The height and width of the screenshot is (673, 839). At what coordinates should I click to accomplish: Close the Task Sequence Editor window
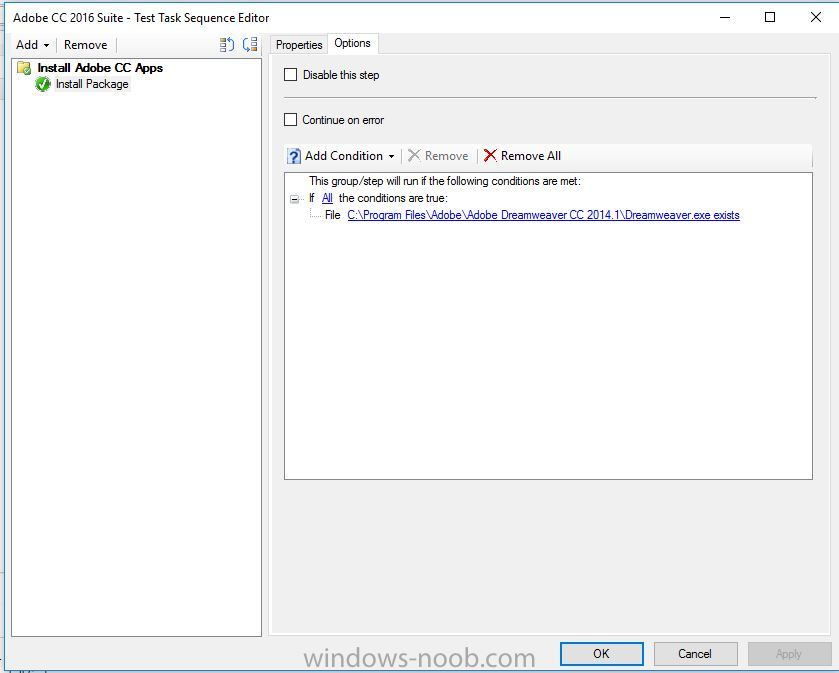[x=815, y=17]
